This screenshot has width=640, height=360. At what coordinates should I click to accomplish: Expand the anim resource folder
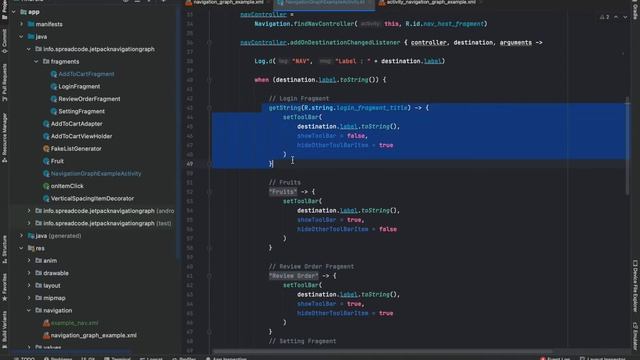29,260
